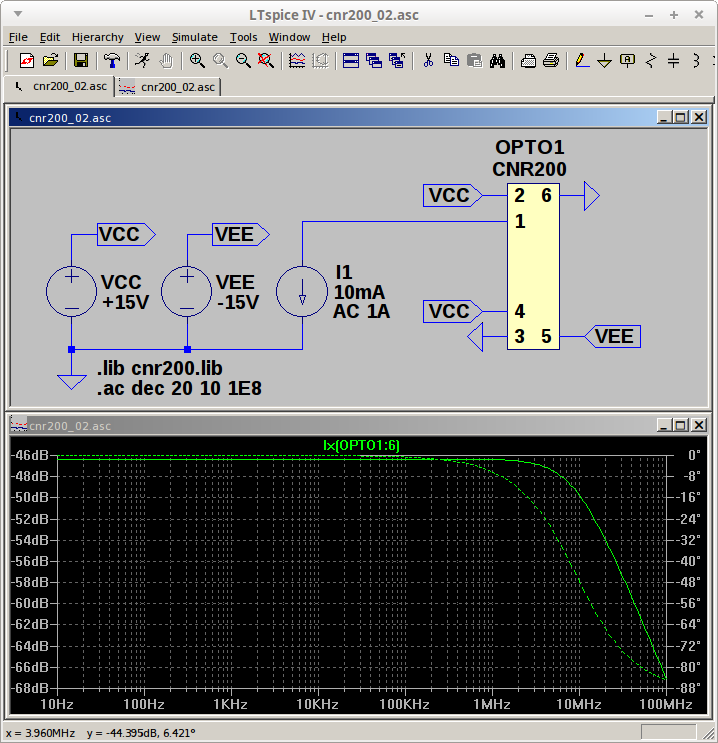Click the New Schematic toolbar icon
Image resolution: width=718 pixels, height=743 pixels.
(x=27, y=61)
